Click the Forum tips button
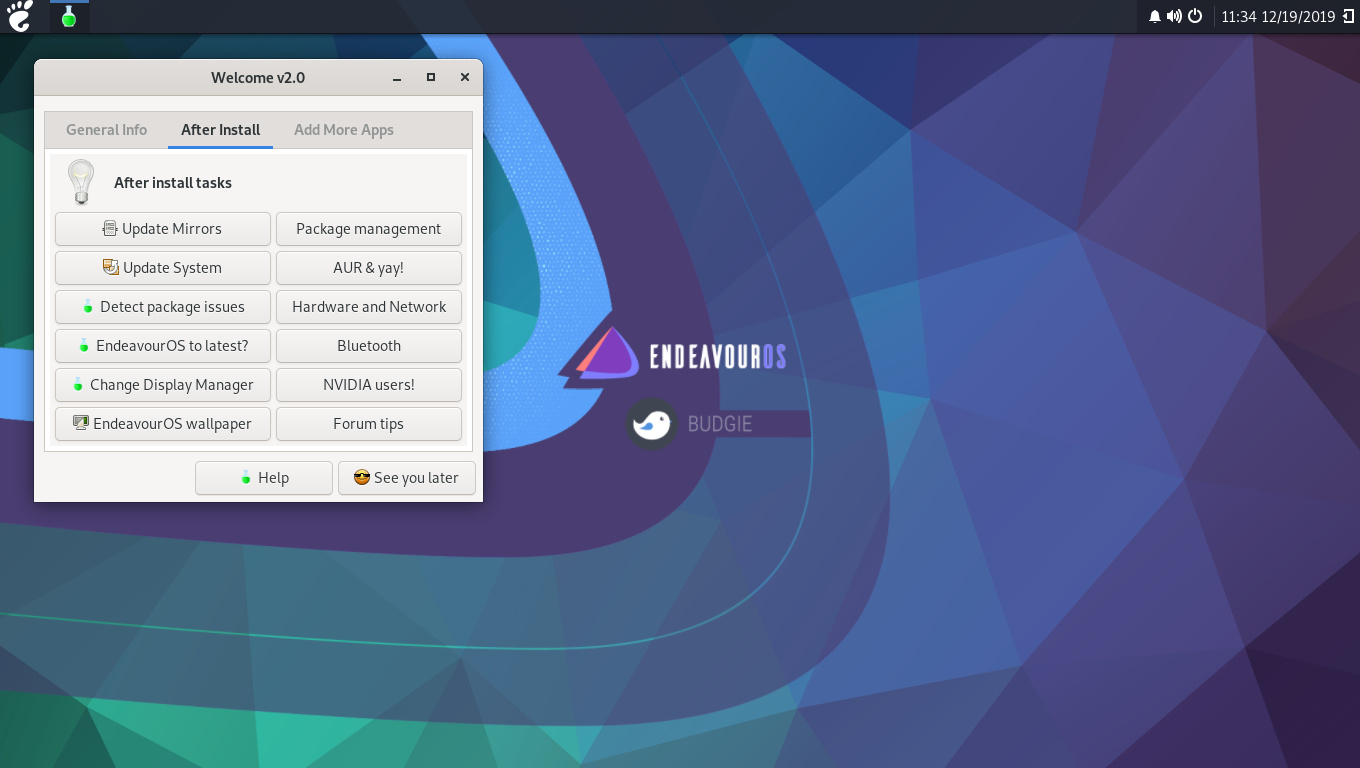Viewport: 1360px width, 768px height. 368,424
